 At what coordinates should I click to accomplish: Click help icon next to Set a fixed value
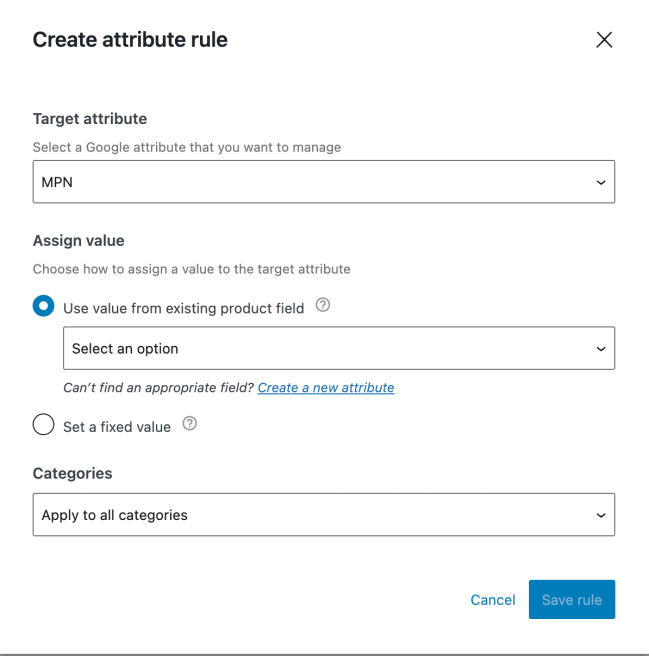(x=189, y=424)
